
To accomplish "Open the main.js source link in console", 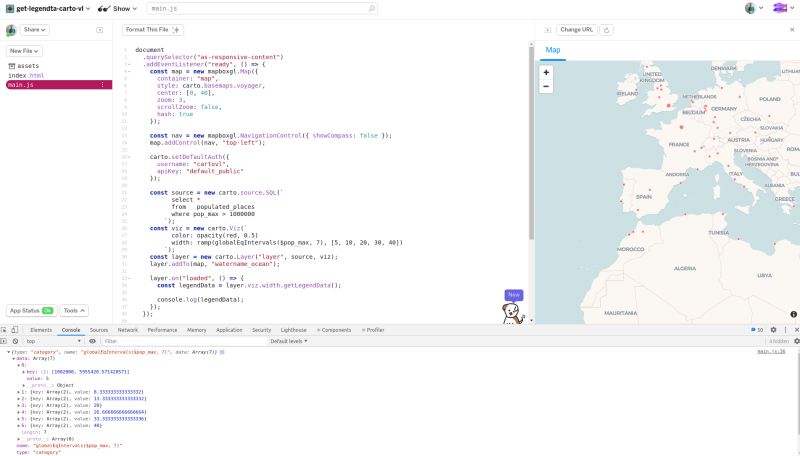I will click(771, 352).
